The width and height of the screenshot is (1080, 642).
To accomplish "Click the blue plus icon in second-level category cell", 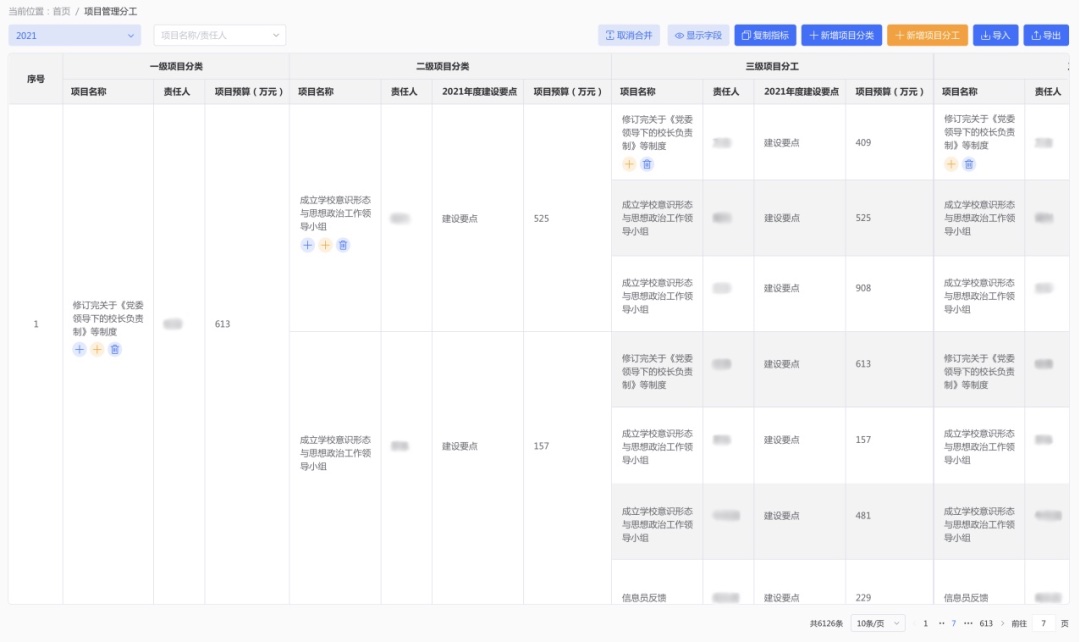I will 307,245.
